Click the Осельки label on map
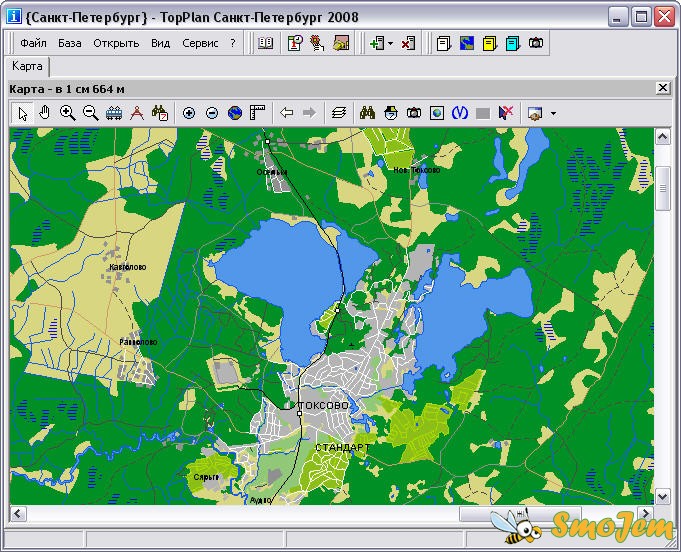The width and height of the screenshot is (681, 552). (272, 172)
